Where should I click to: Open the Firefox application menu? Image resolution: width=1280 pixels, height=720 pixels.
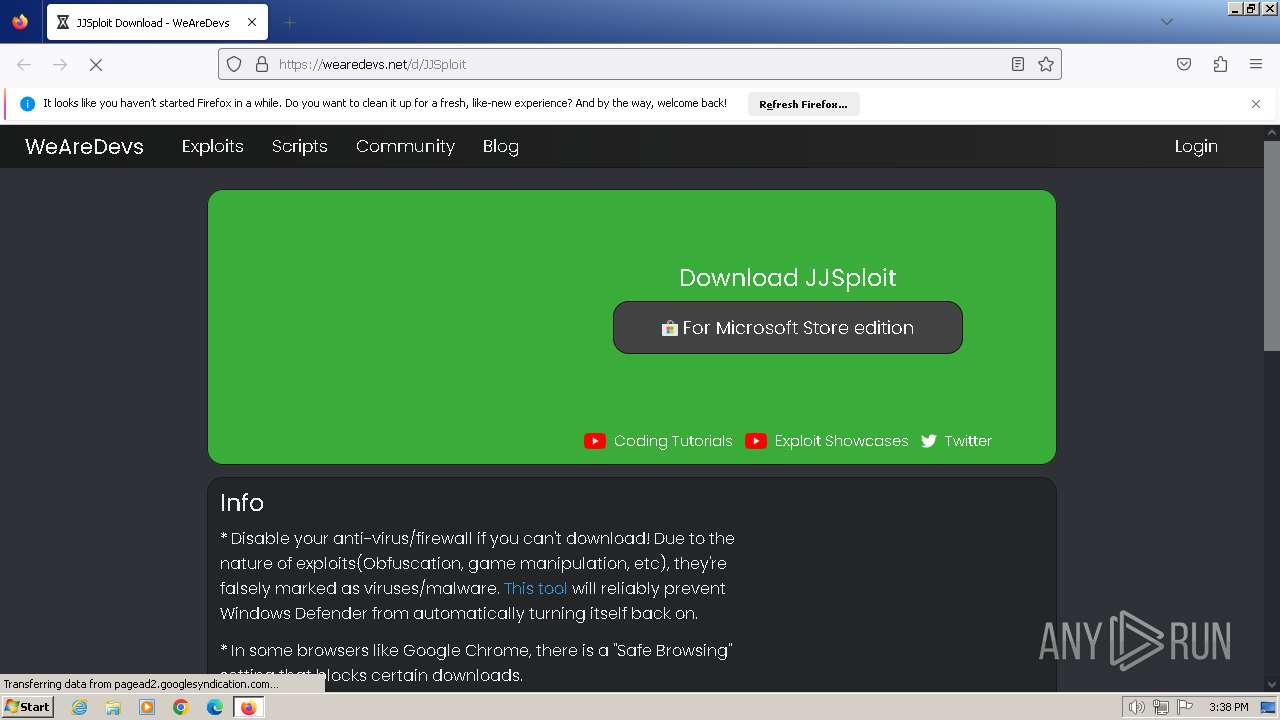[1256, 64]
